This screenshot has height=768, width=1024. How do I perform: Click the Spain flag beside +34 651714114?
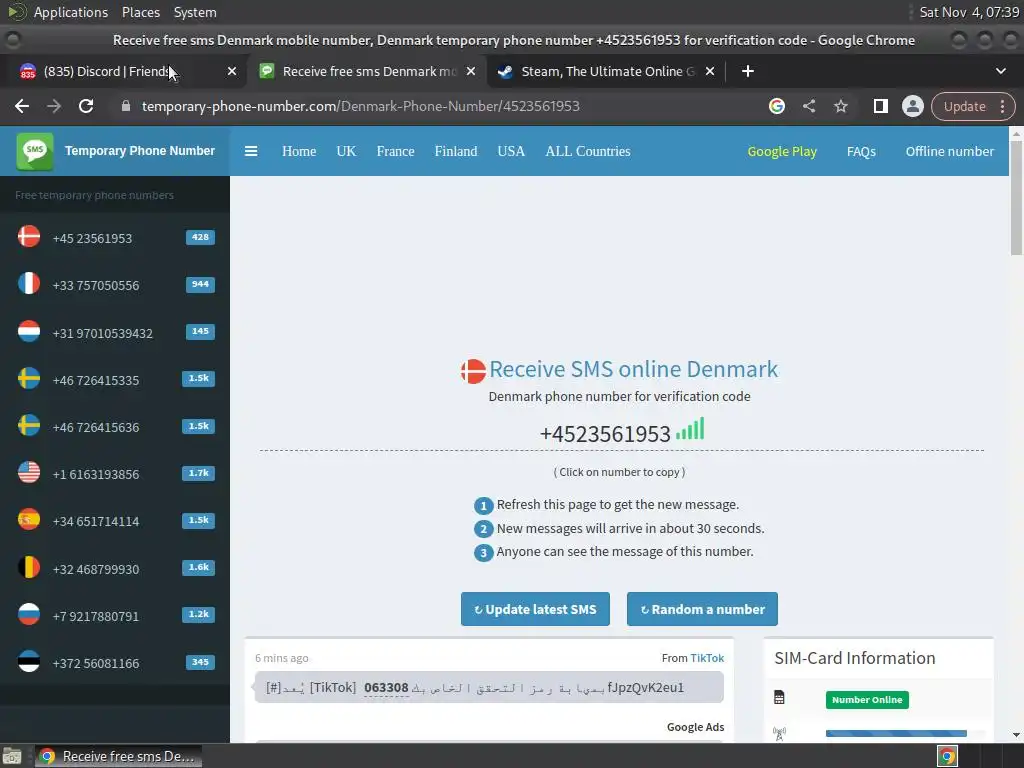[x=29, y=520]
